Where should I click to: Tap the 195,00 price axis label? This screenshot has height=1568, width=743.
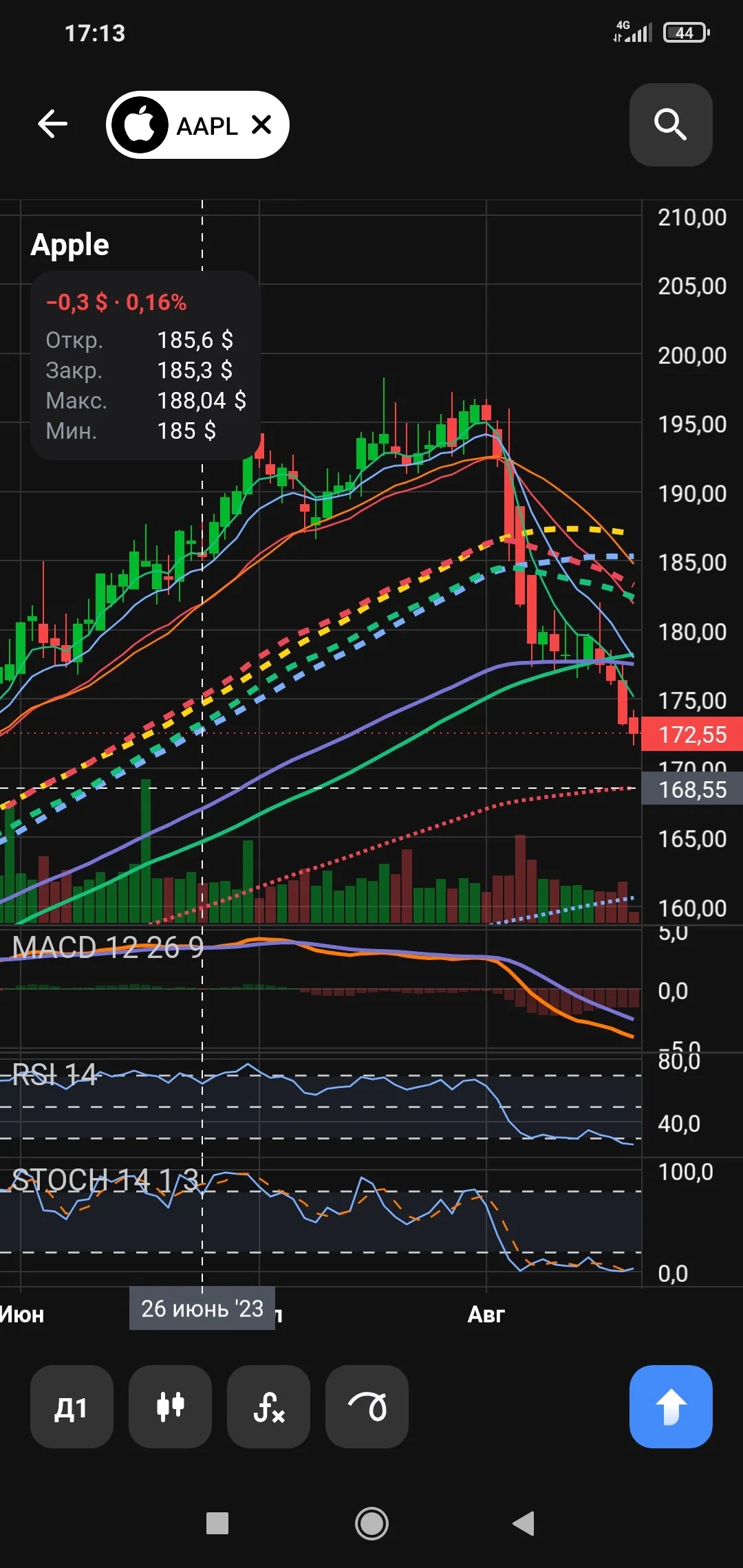pos(692,424)
